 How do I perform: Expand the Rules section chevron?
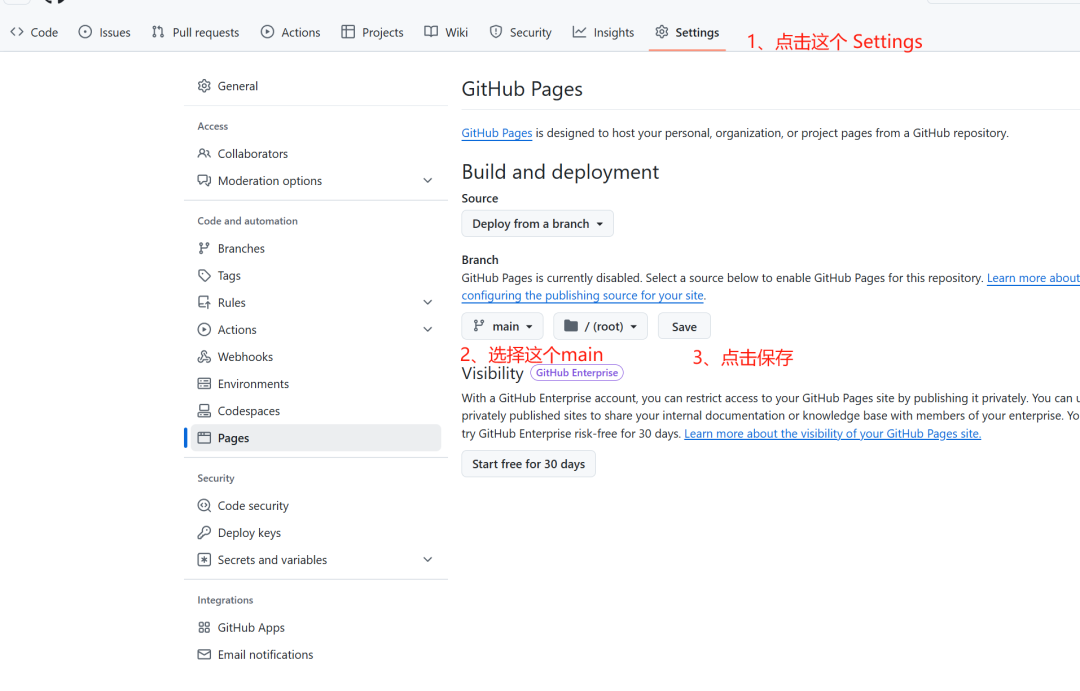point(428,302)
